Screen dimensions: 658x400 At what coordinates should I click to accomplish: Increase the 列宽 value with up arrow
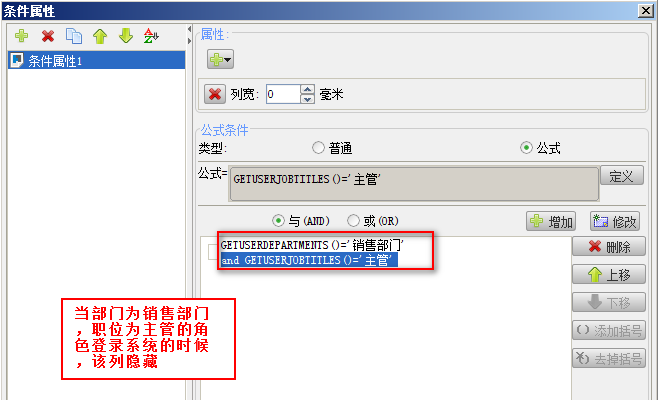tap(308, 89)
